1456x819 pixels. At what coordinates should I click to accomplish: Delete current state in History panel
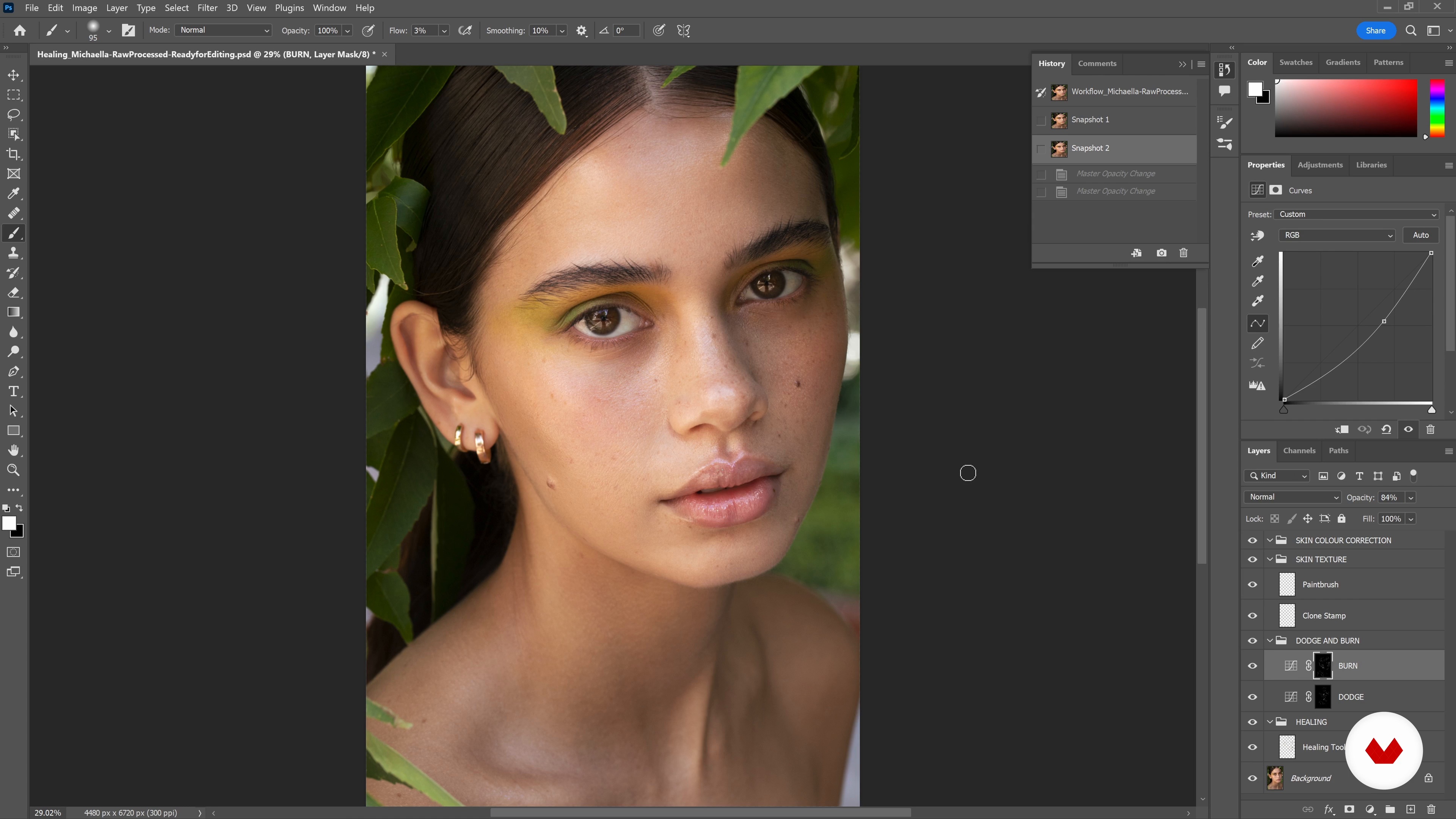click(x=1183, y=253)
